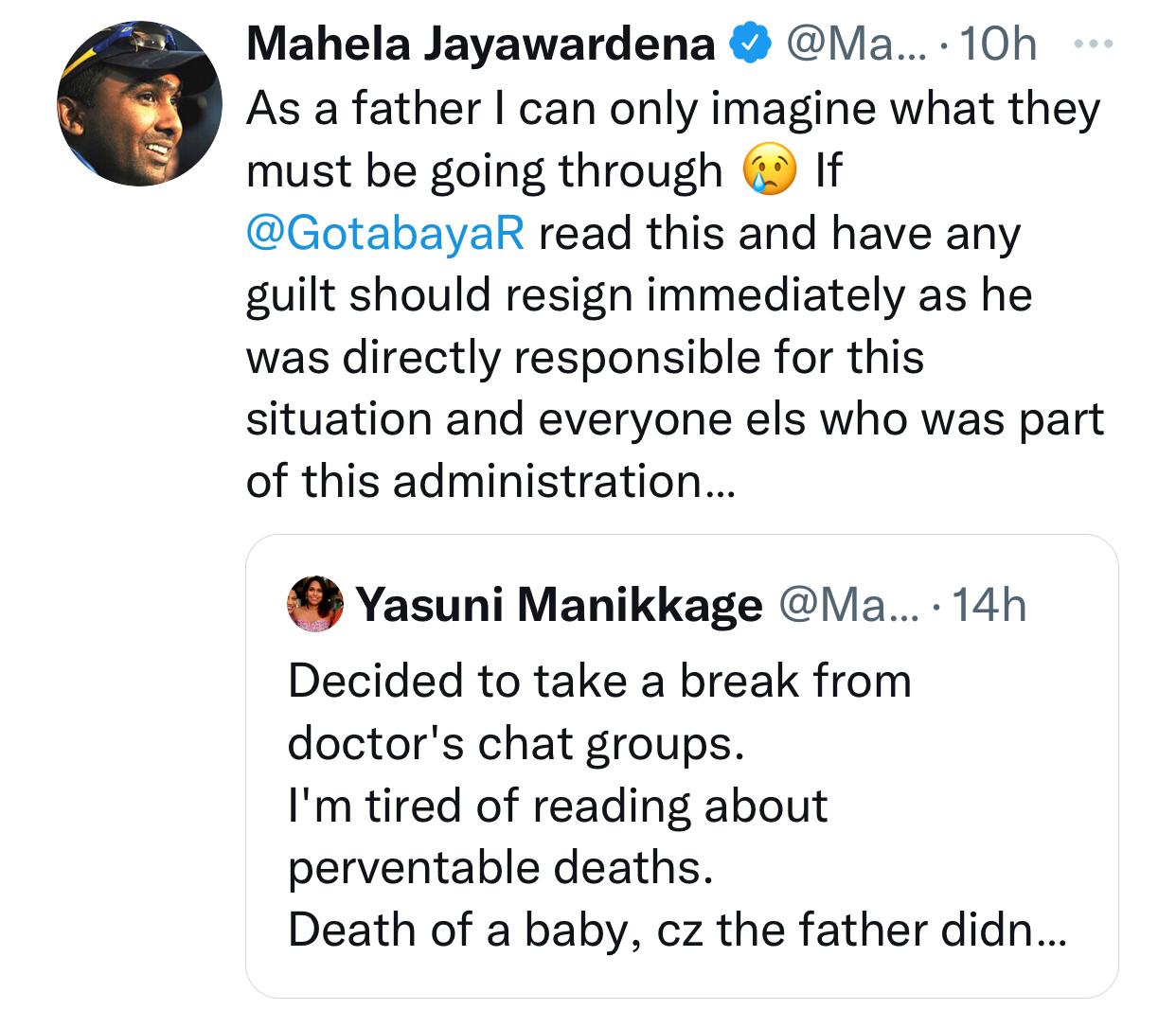
Task: Open the @GotabayaR mention link
Action: coord(384,233)
